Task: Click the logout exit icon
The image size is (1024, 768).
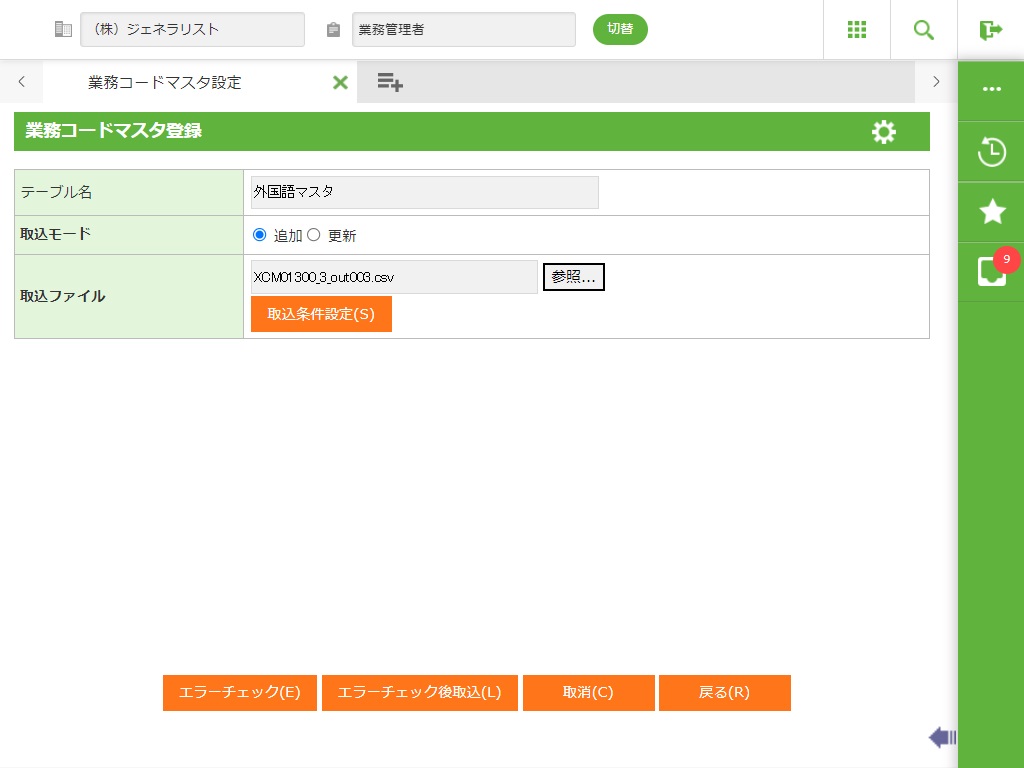Action: [x=990, y=29]
